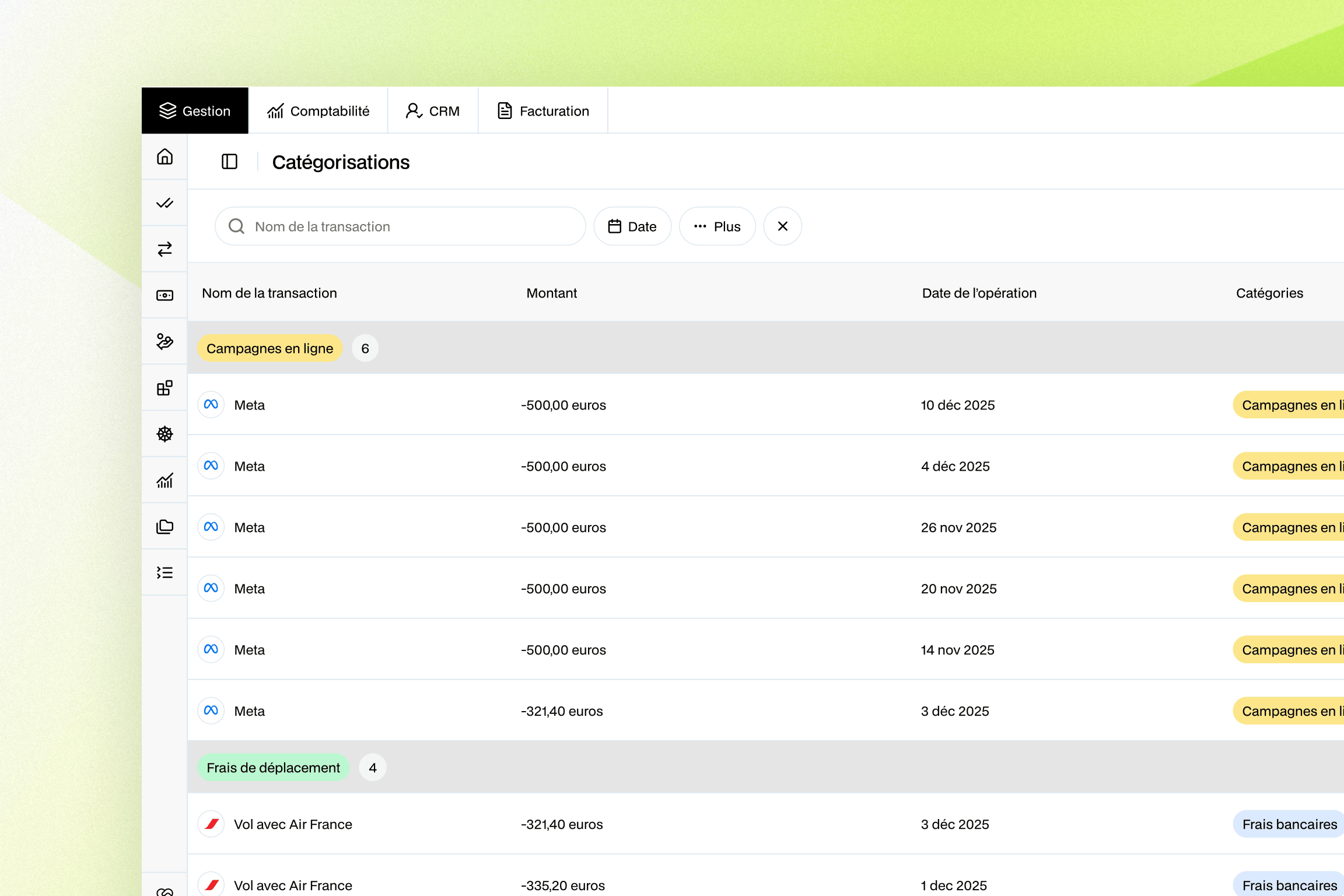
Task: Click the home icon in sidebar
Action: pos(164,157)
